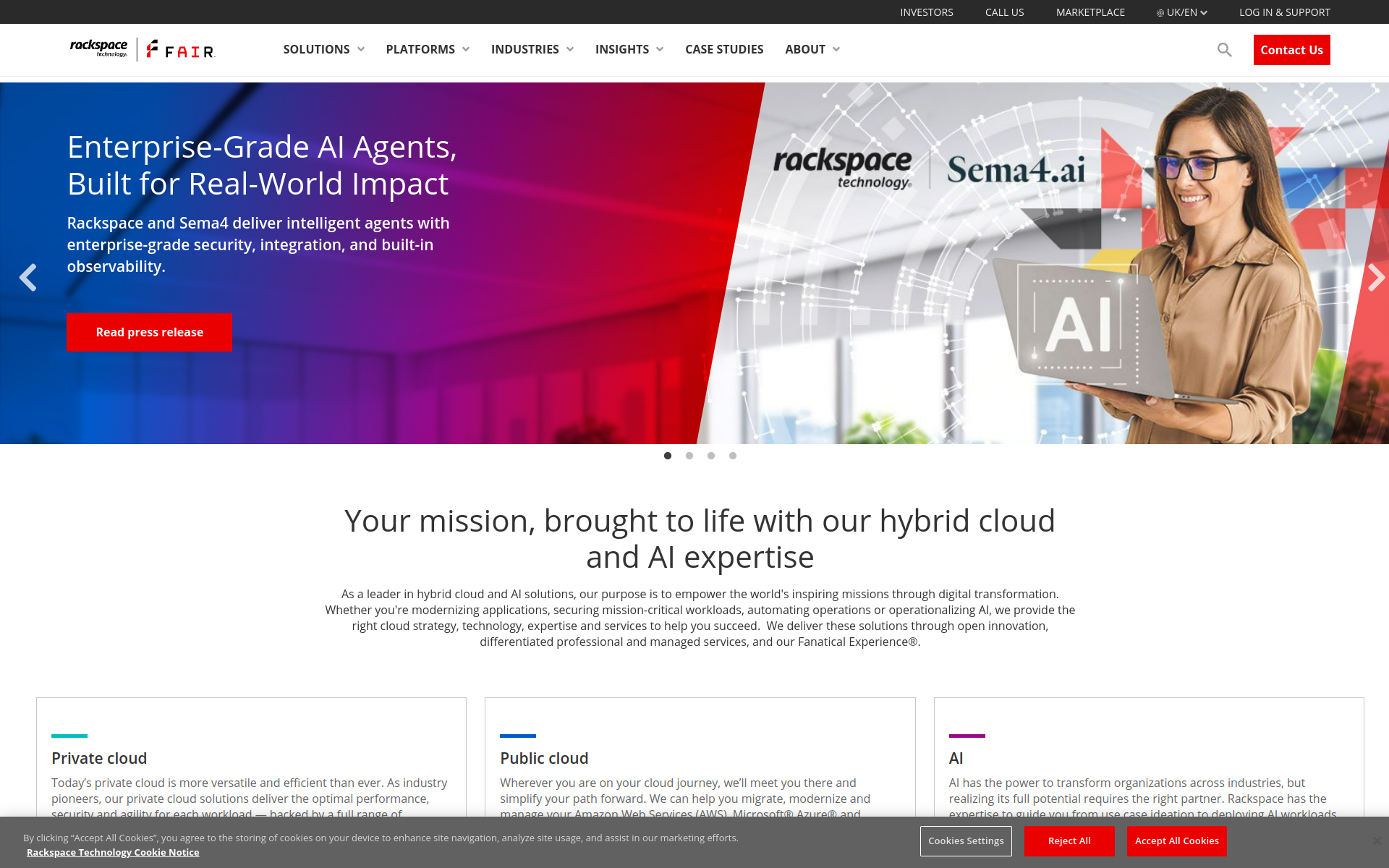Open the UK/EN language selector
Viewport: 1389px width, 868px height.
click(x=1181, y=12)
